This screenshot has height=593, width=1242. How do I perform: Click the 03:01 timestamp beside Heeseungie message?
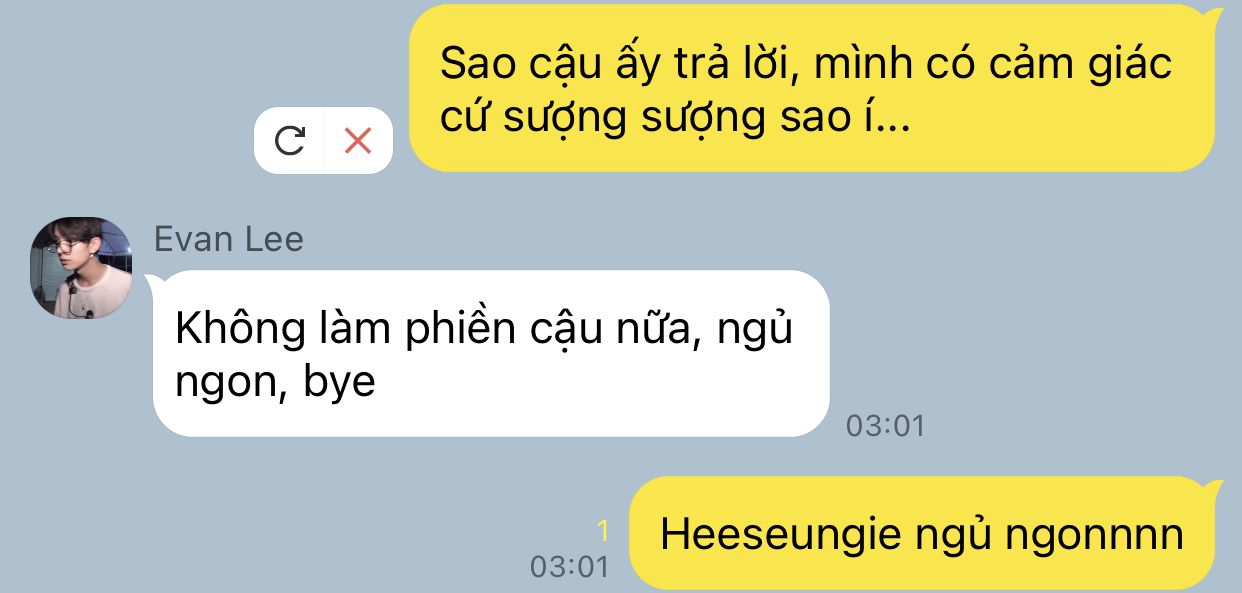coord(569,567)
